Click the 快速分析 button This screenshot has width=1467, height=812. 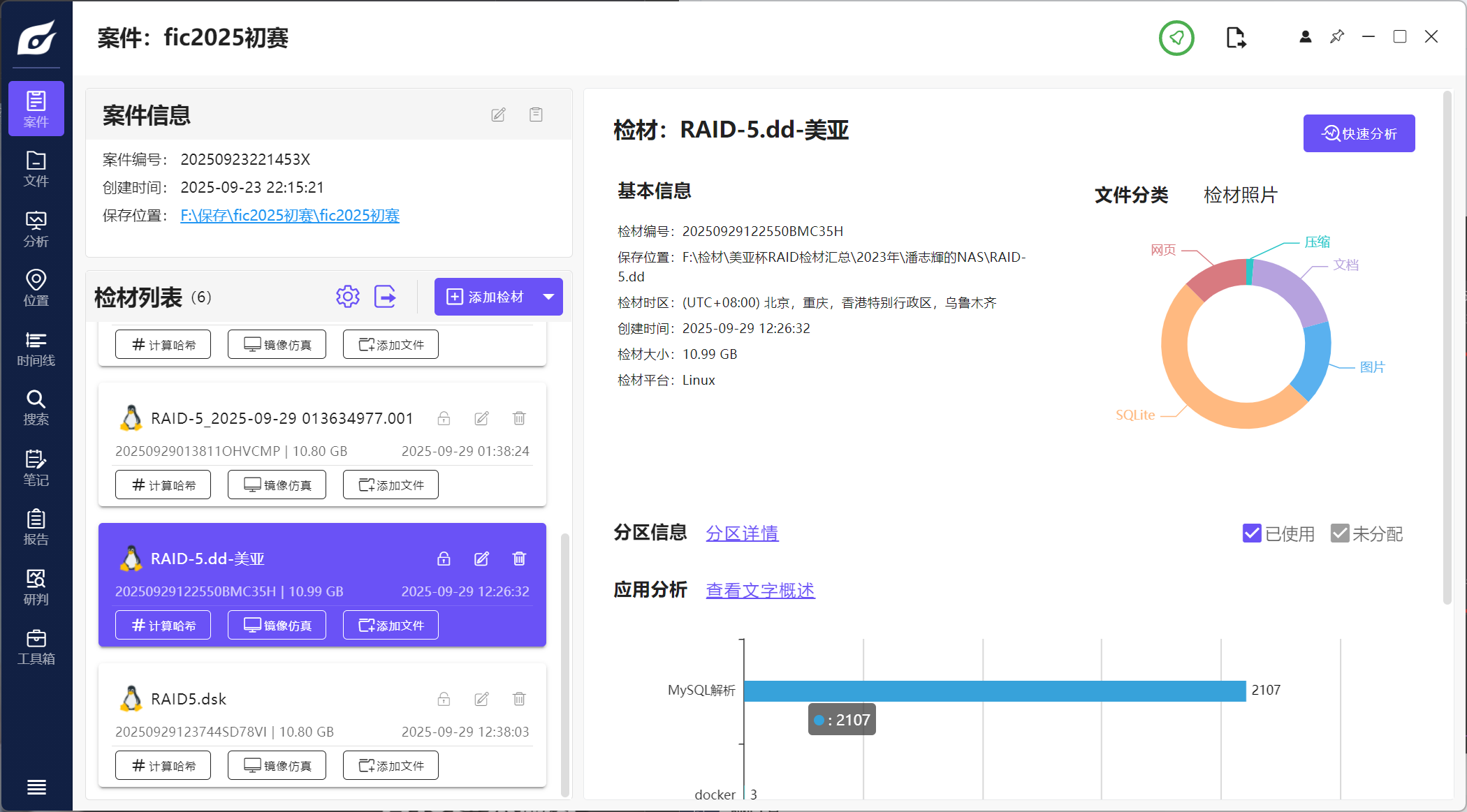[1359, 133]
